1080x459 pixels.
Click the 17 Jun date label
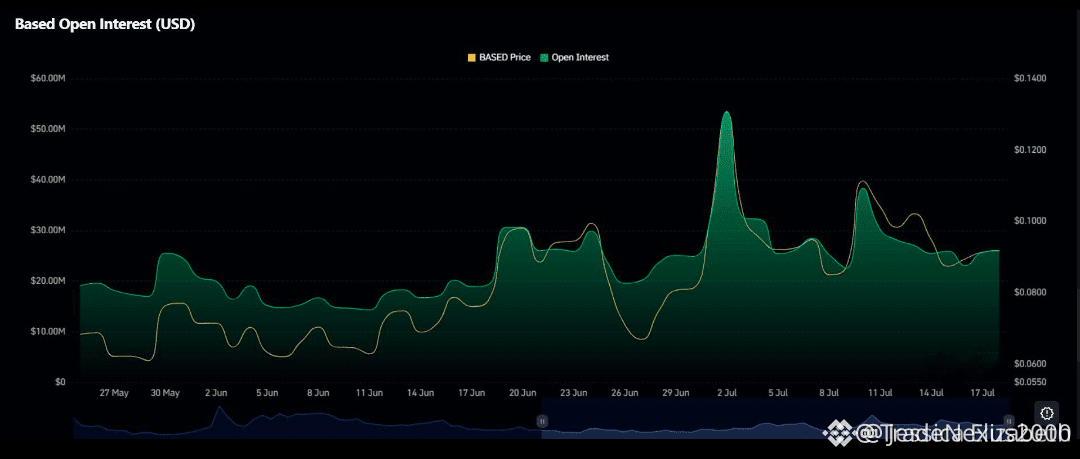click(472, 394)
